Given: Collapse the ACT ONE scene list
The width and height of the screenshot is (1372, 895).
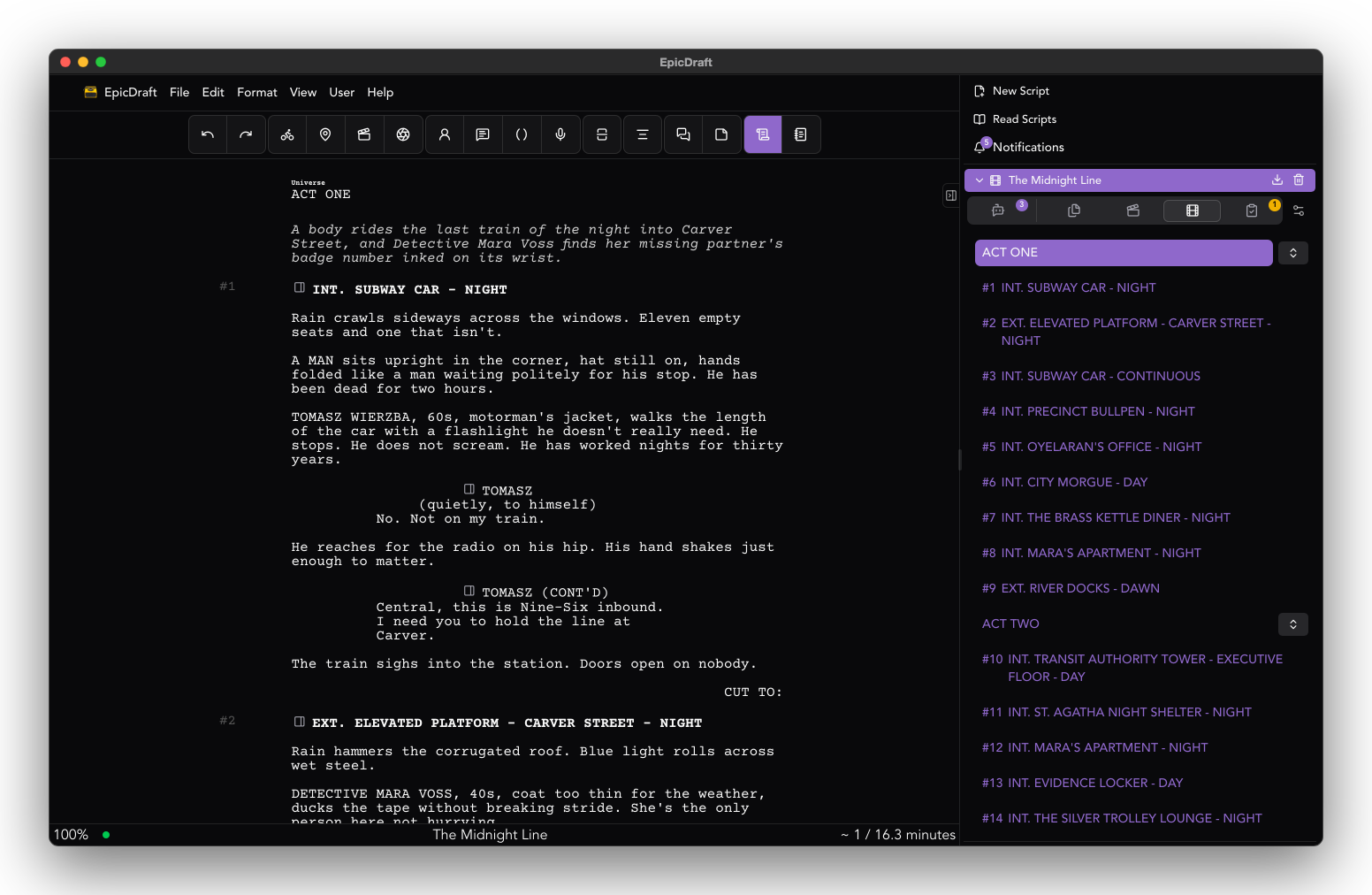Looking at the screenshot, I should (x=1293, y=253).
